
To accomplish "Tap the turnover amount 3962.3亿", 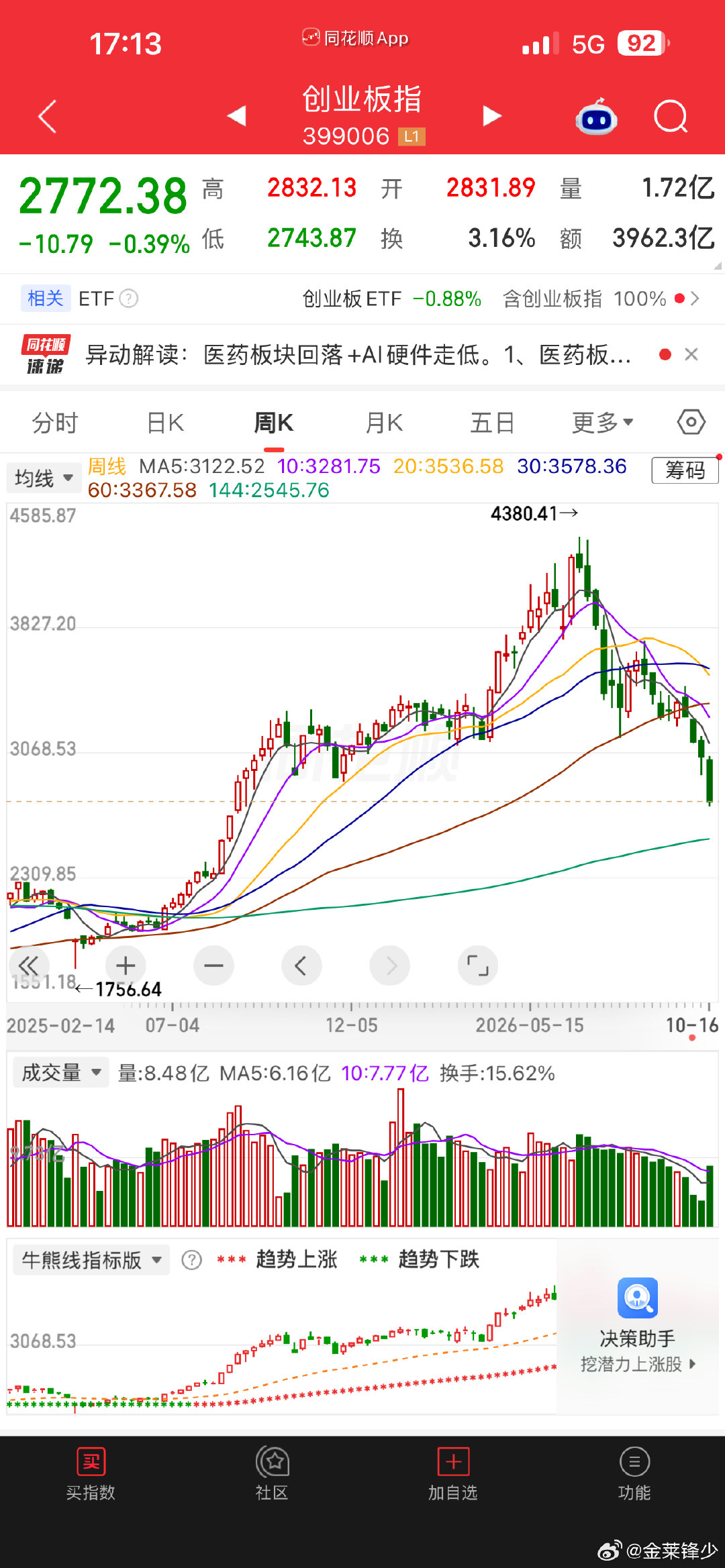I will (663, 238).
